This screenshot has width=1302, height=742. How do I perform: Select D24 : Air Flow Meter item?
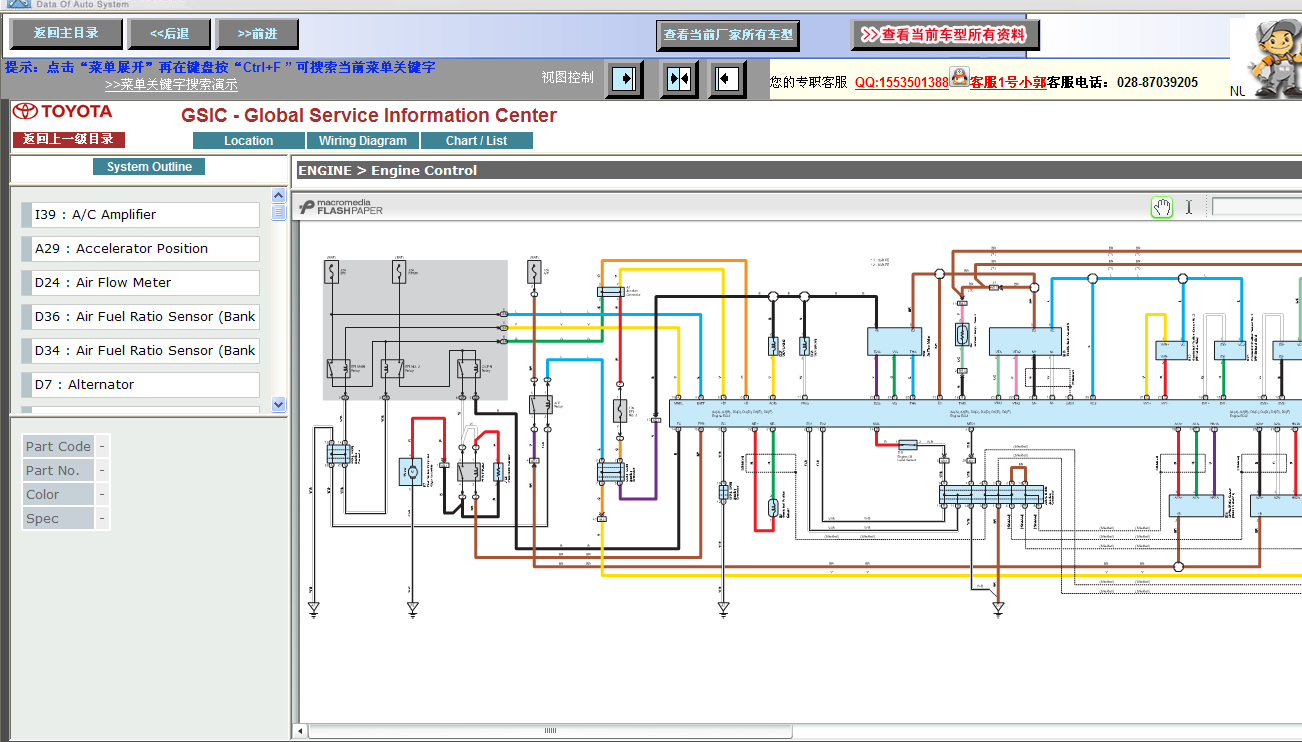[x=141, y=283]
